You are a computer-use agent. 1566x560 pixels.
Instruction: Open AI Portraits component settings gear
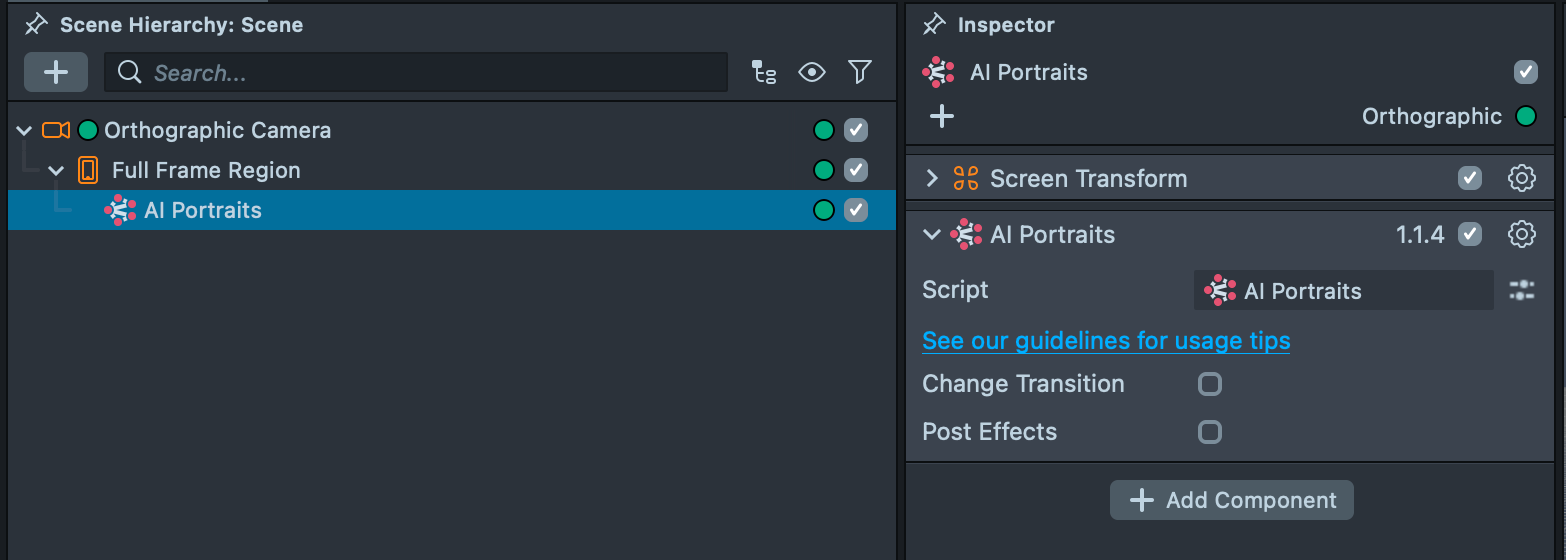pyautogui.click(x=1521, y=235)
